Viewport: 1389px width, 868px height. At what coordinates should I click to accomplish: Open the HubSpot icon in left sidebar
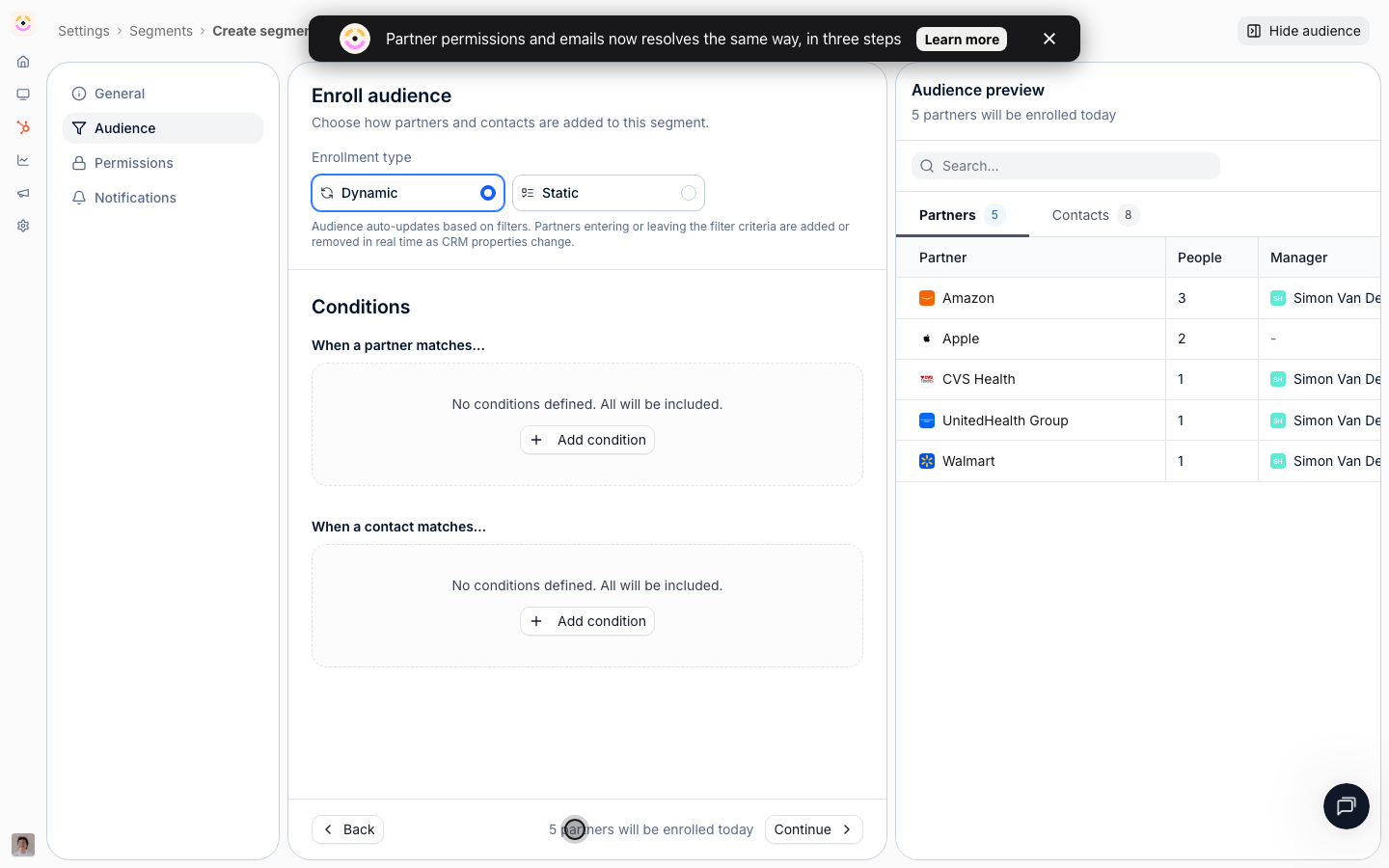point(23,127)
